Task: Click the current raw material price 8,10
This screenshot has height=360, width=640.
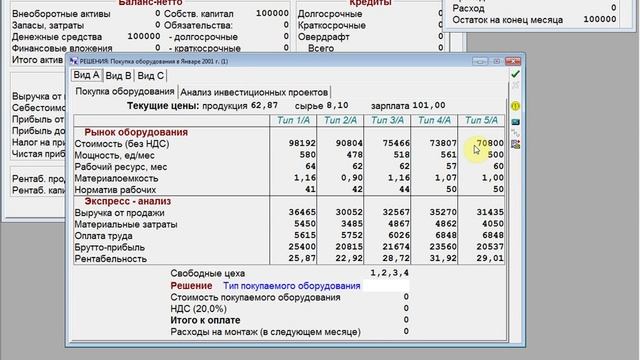Action: pyautogui.click(x=338, y=105)
